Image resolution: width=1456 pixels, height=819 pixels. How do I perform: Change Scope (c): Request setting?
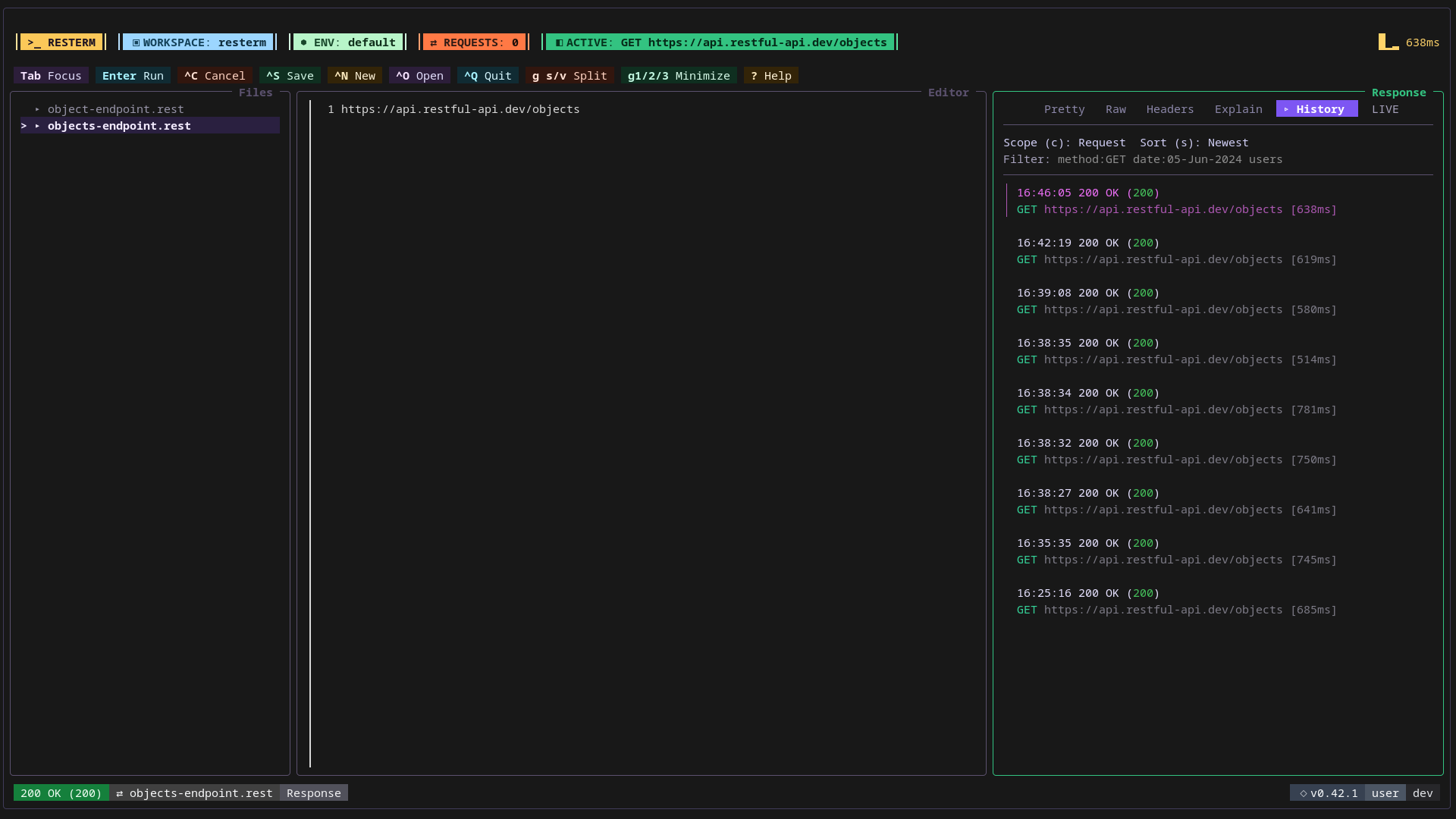pyautogui.click(x=1065, y=143)
